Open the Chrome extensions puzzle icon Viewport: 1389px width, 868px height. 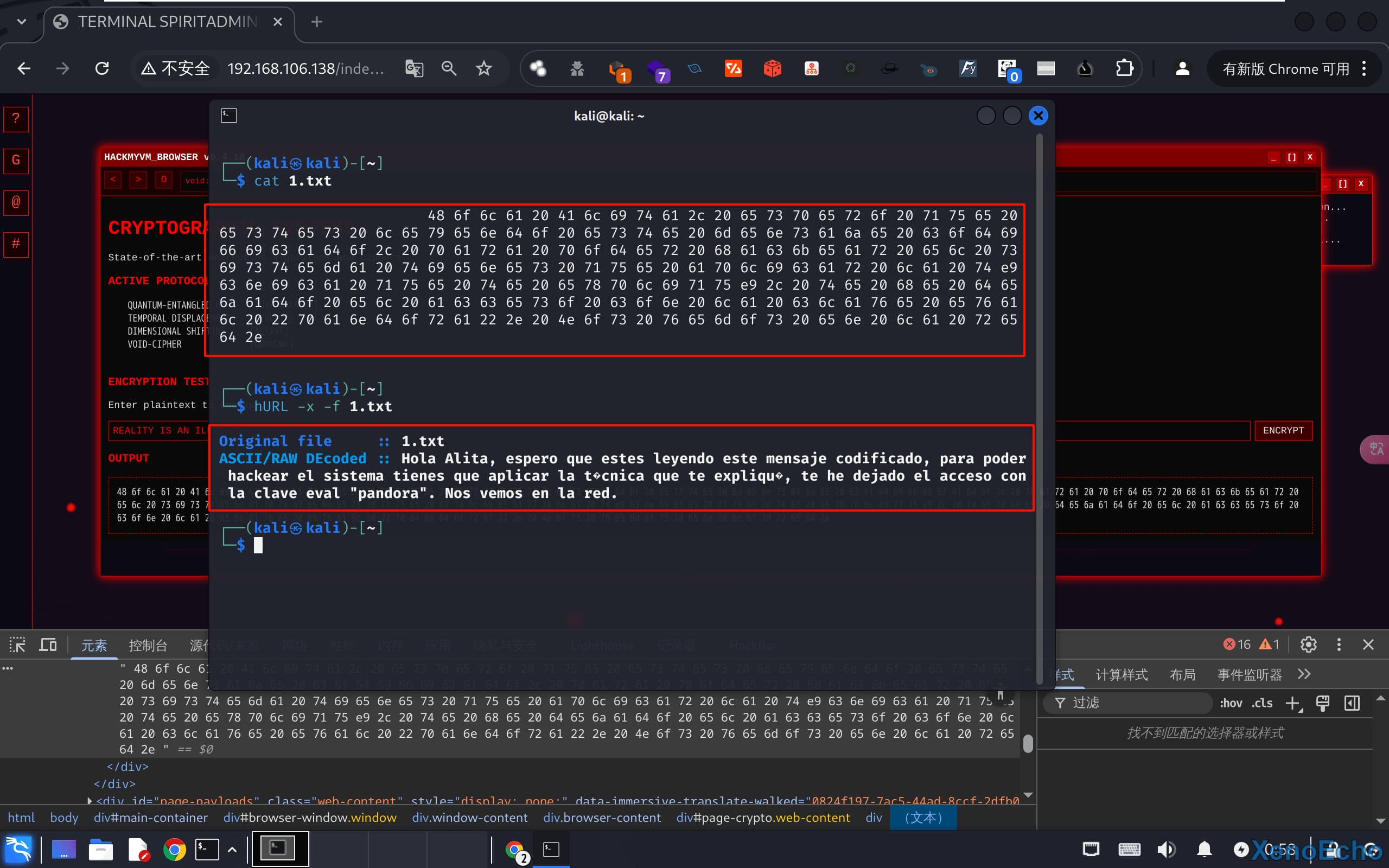tap(1124, 69)
